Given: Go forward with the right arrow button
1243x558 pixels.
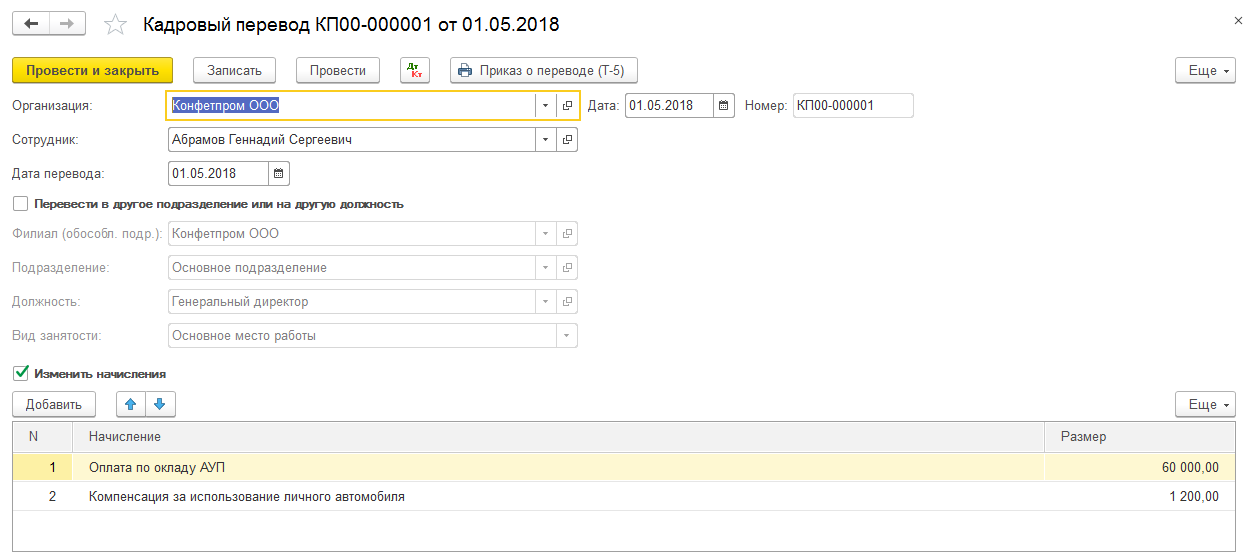Looking at the screenshot, I should pos(67,23).
